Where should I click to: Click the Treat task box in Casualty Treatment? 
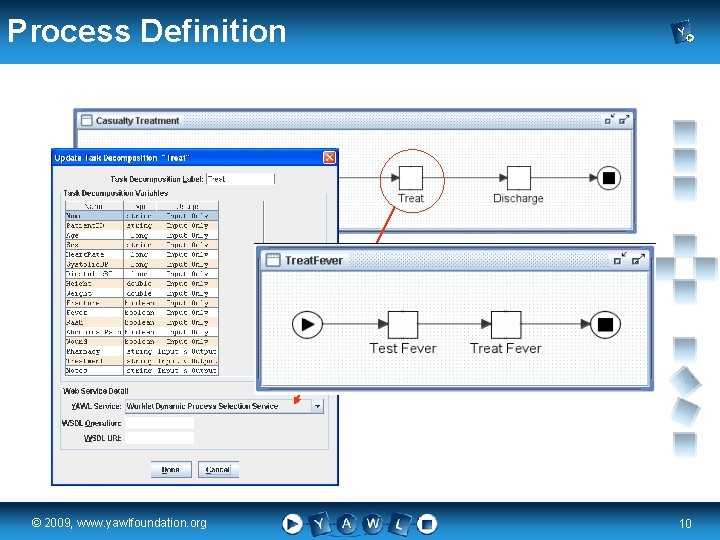click(411, 178)
